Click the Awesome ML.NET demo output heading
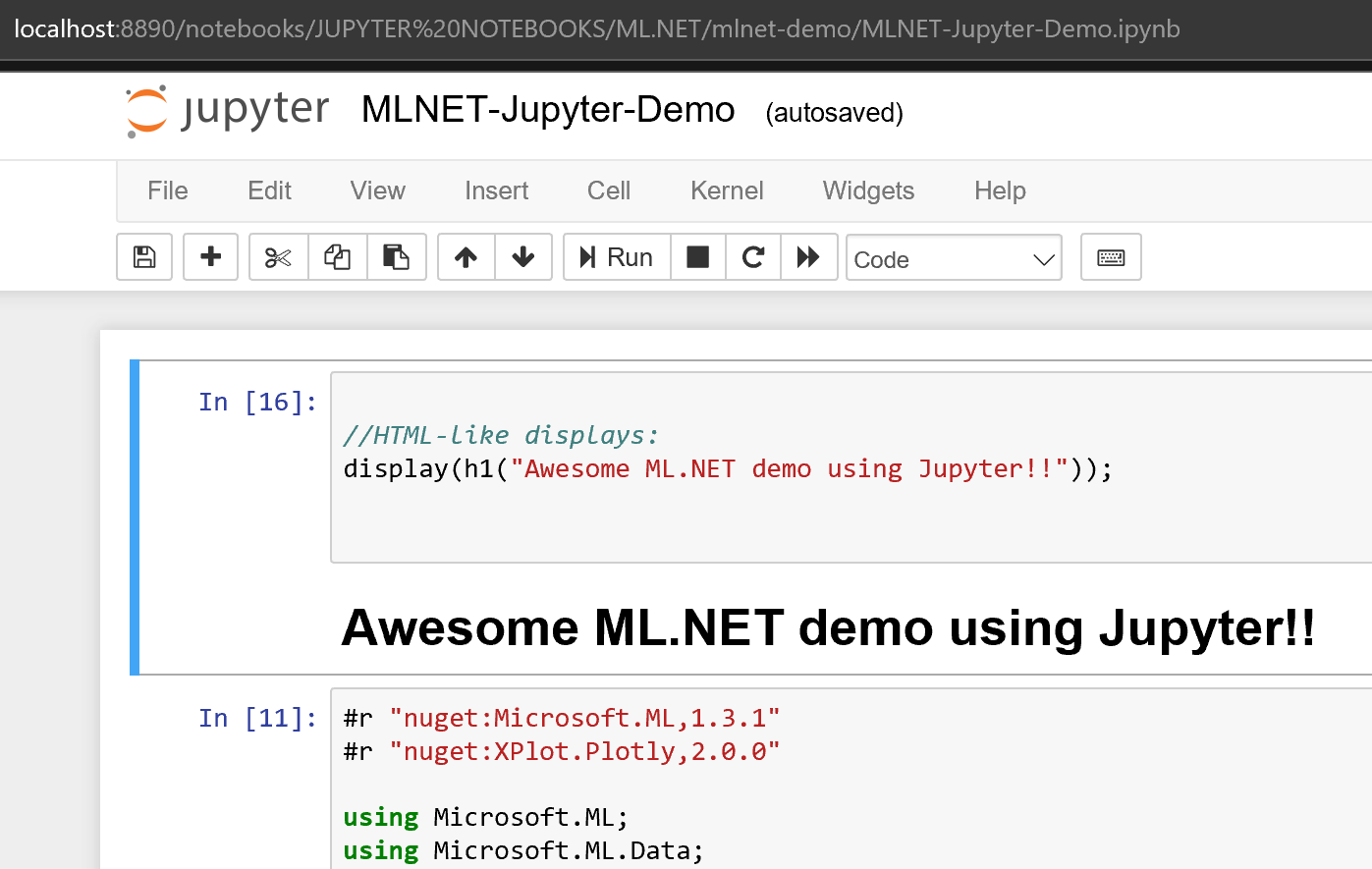 click(x=828, y=627)
